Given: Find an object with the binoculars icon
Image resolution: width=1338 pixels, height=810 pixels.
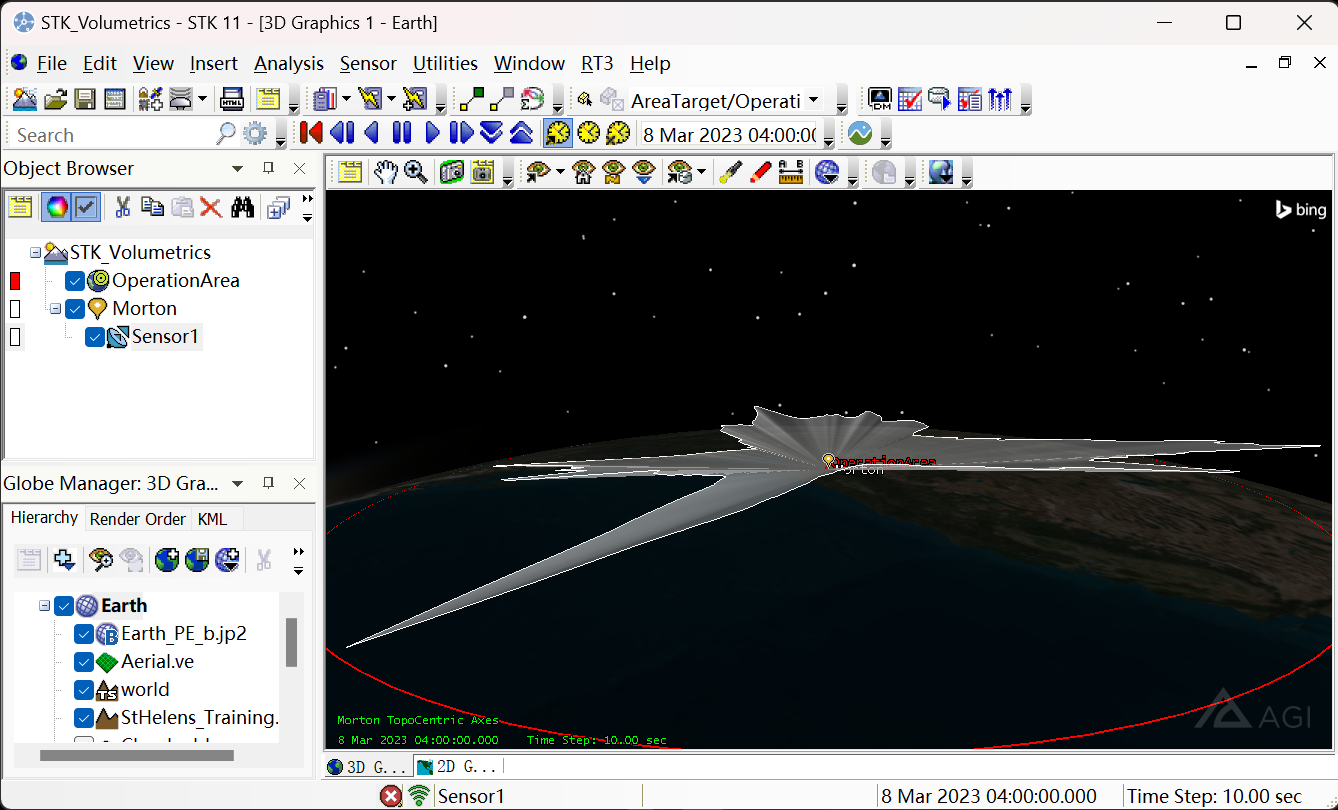Looking at the screenshot, I should tap(244, 206).
